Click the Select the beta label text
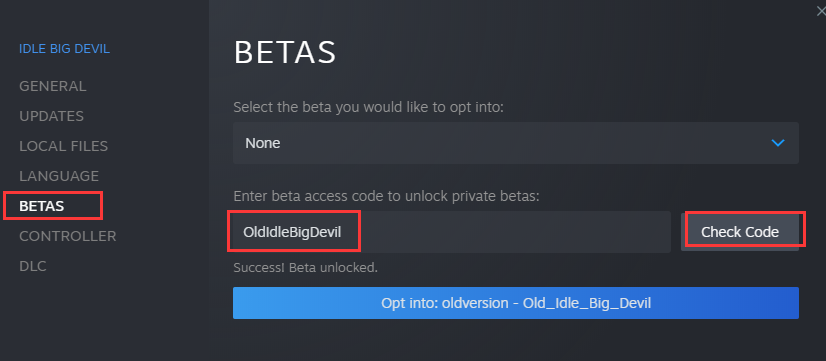The height and width of the screenshot is (361, 826). 369,108
